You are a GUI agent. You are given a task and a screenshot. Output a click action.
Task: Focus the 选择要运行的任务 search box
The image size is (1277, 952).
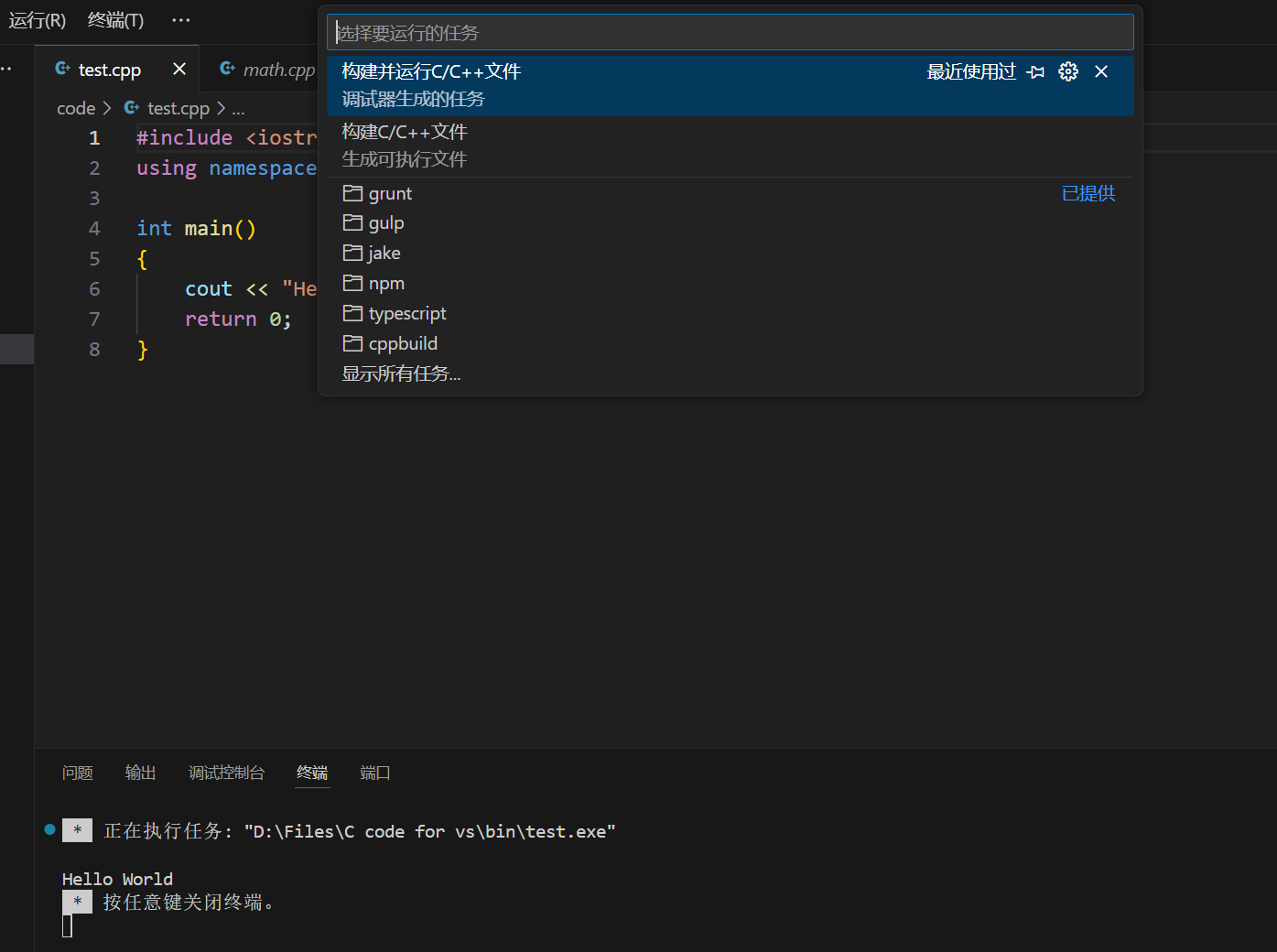[x=730, y=33]
